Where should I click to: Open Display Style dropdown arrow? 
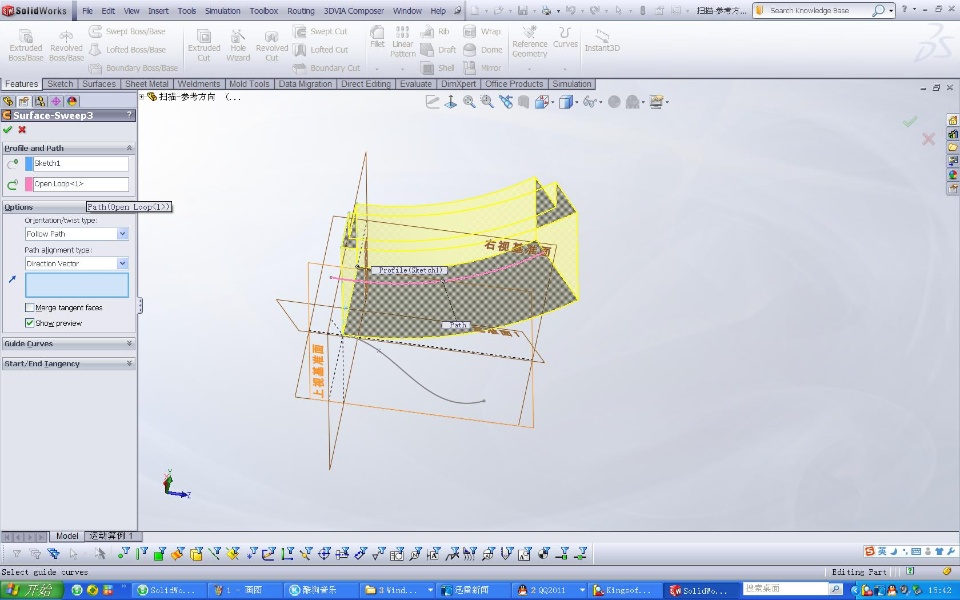coord(577,102)
